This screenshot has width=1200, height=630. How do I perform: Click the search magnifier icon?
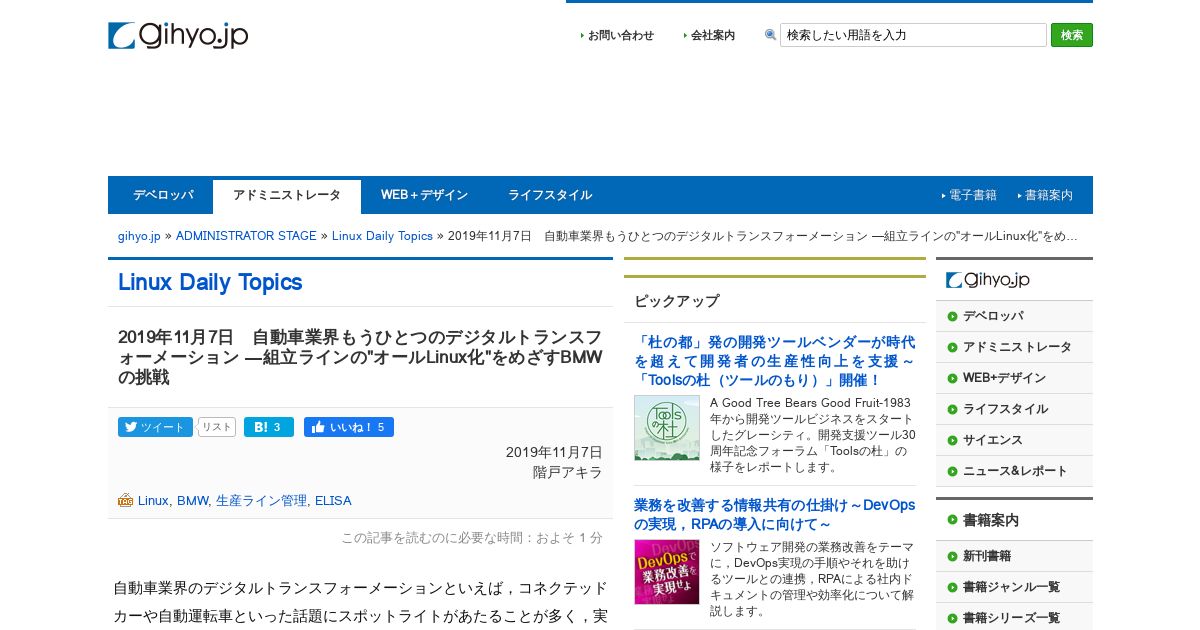(x=770, y=35)
